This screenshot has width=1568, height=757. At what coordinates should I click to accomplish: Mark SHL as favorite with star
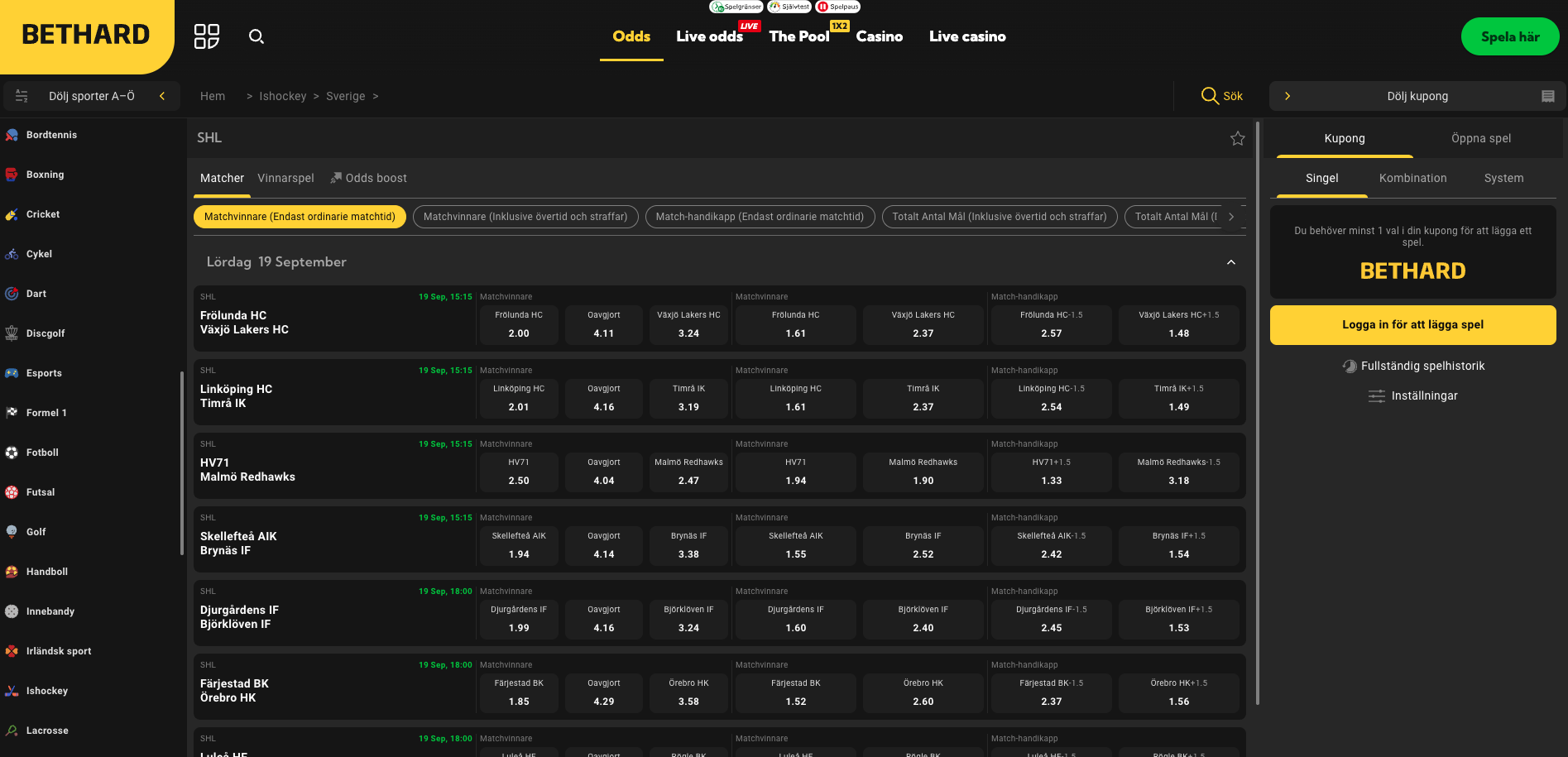click(x=1237, y=138)
